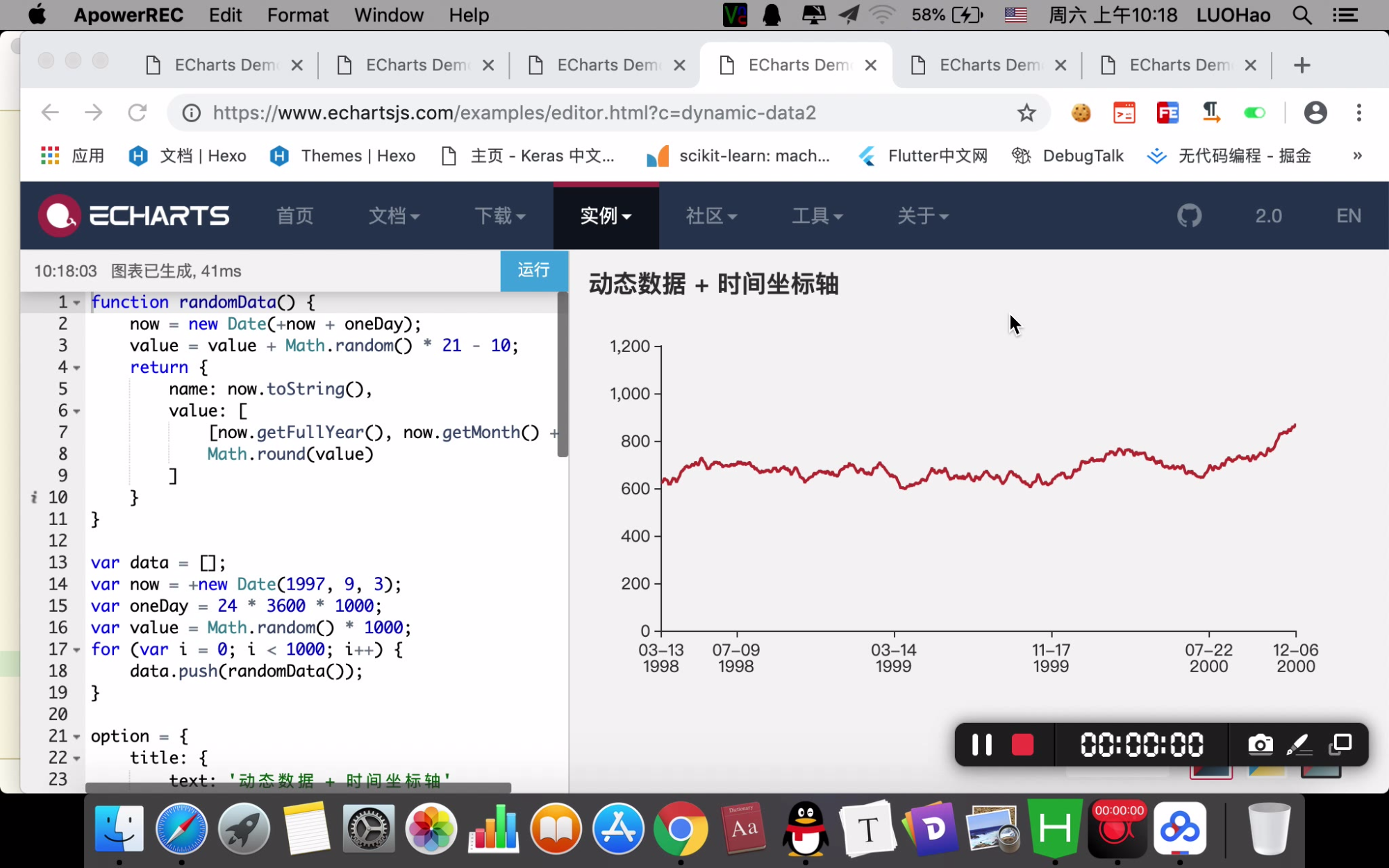Click the GitHub icon in ECharts navbar
Image resolution: width=1389 pixels, height=868 pixels.
point(1189,216)
